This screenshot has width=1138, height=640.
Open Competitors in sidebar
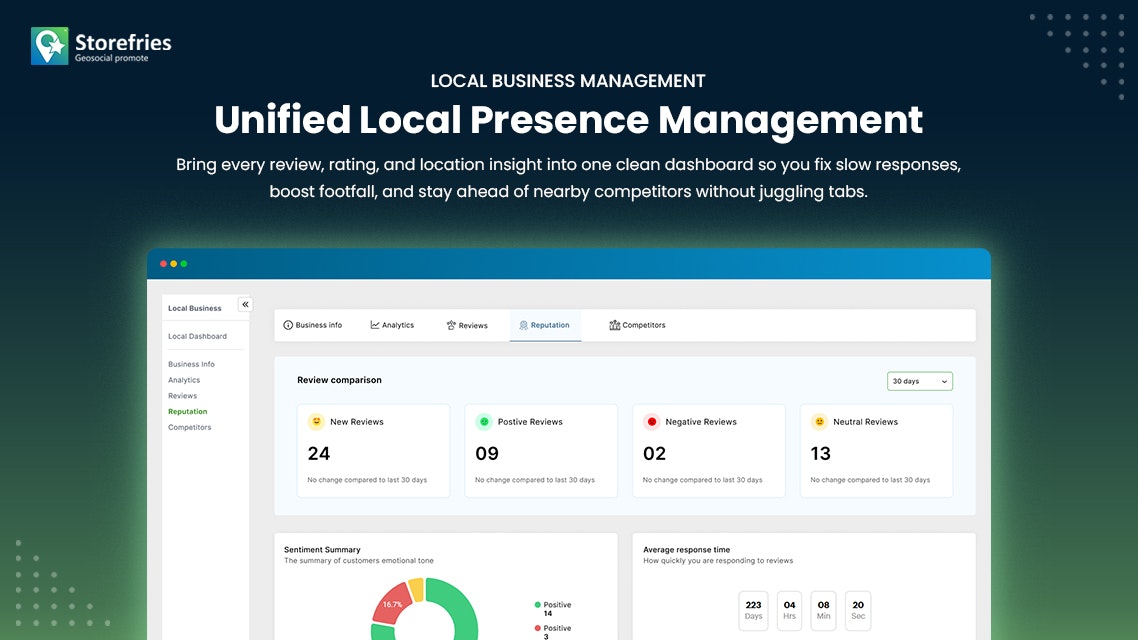pyautogui.click(x=190, y=427)
